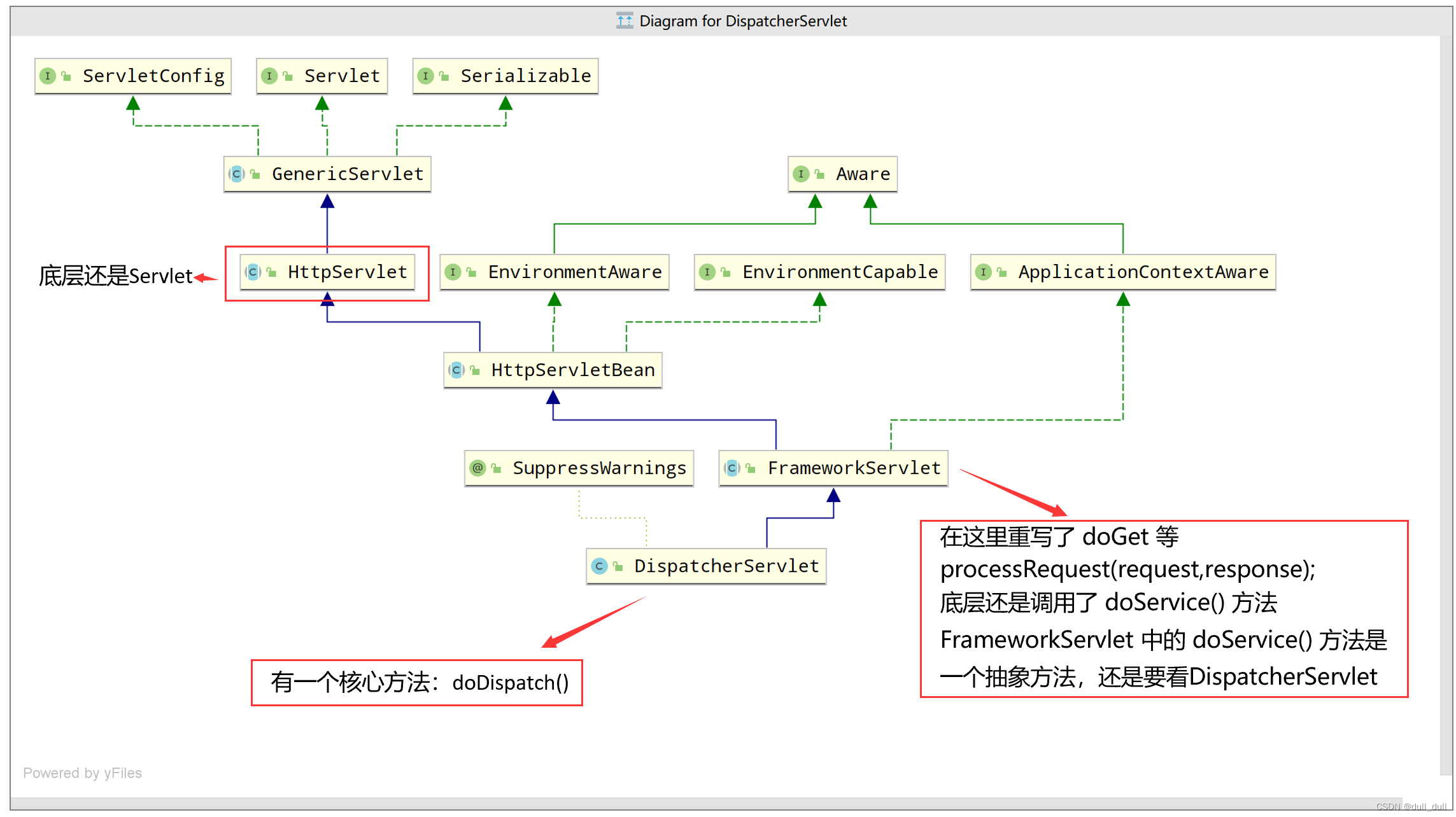Image resolution: width=1456 pixels, height=817 pixels.
Task: Select the HttpServlet node label
Action: tap(348, 272)
